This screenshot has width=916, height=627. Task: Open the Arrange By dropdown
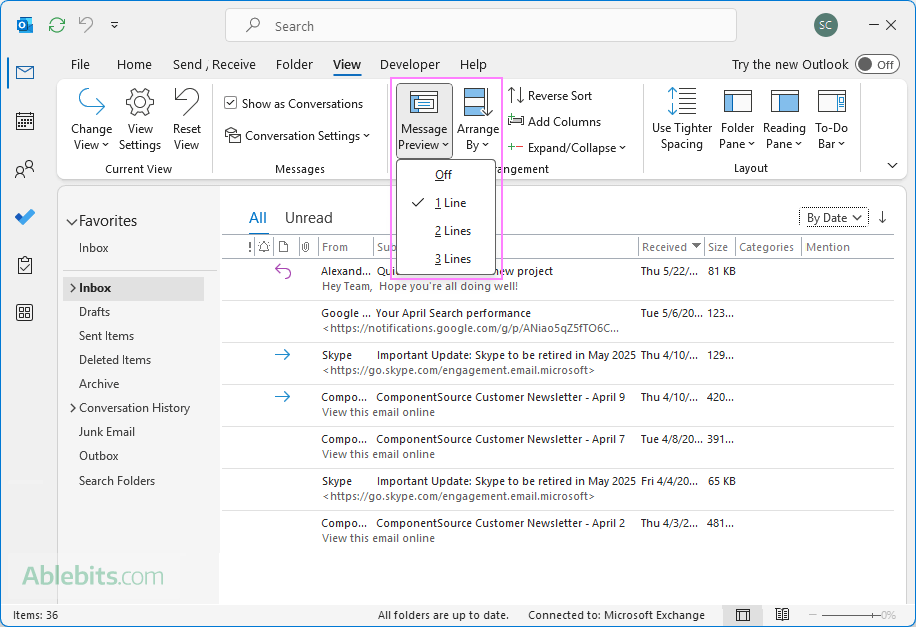[477, 119]
